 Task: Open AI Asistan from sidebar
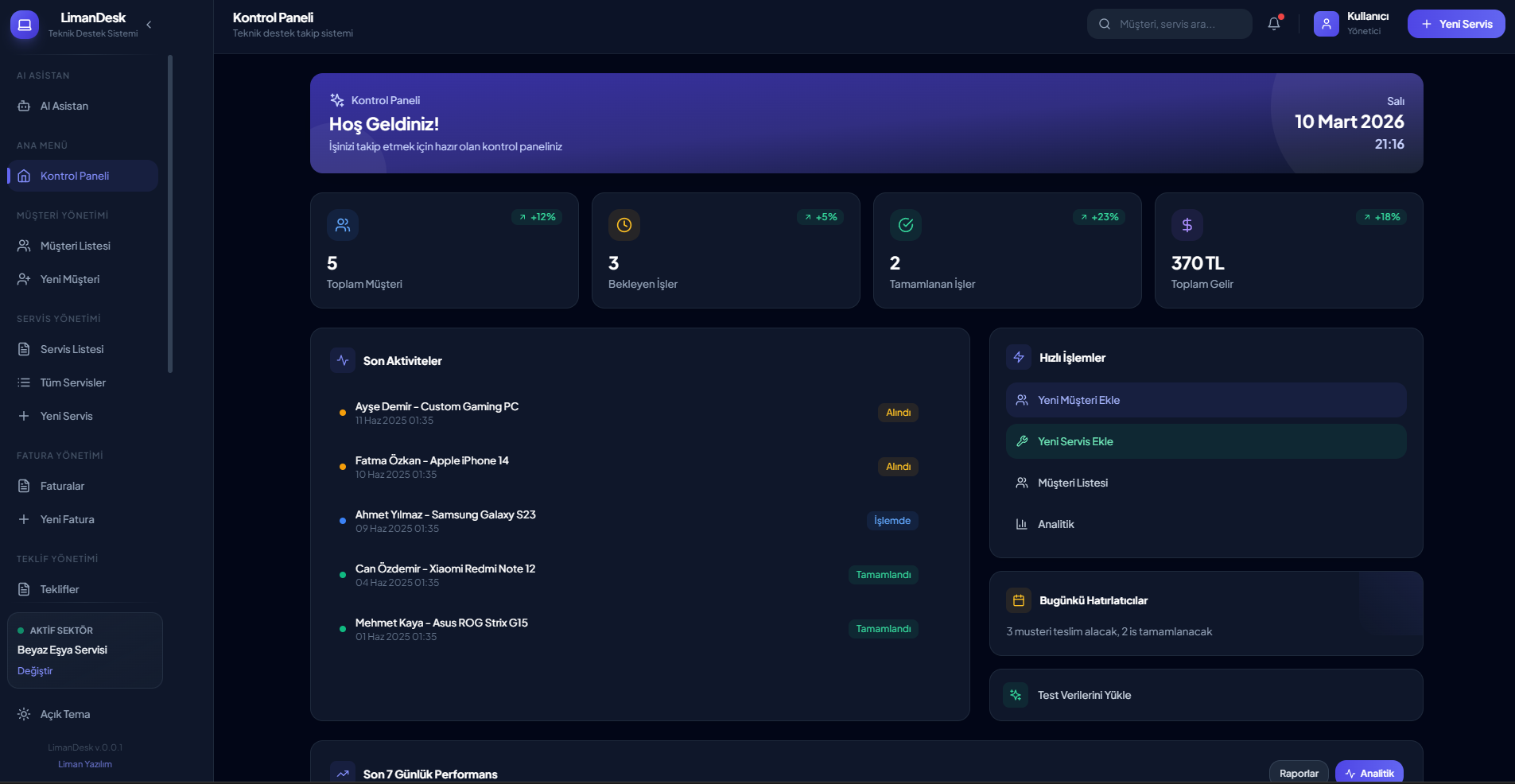(64, 106)
